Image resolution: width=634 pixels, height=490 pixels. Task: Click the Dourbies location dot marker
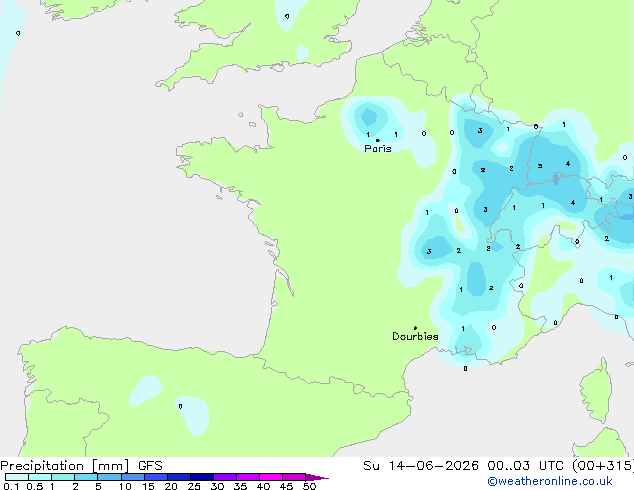click(x=415, y=328)
